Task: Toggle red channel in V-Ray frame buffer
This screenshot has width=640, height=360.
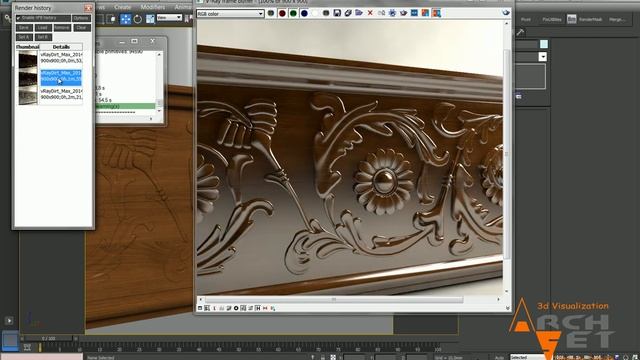Action: click(x=282, y=13)
